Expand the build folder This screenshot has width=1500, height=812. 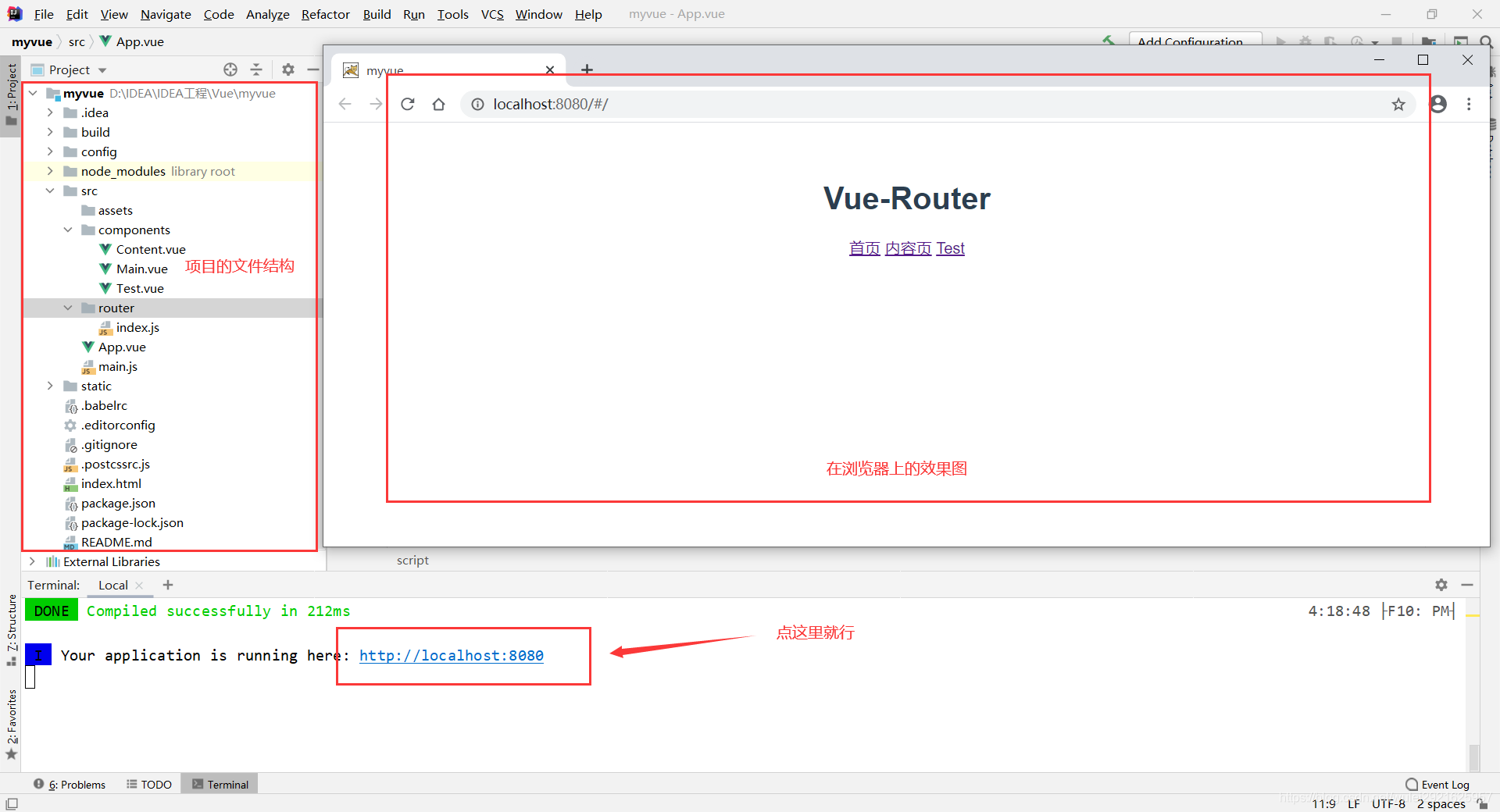[x=50, y=132]
